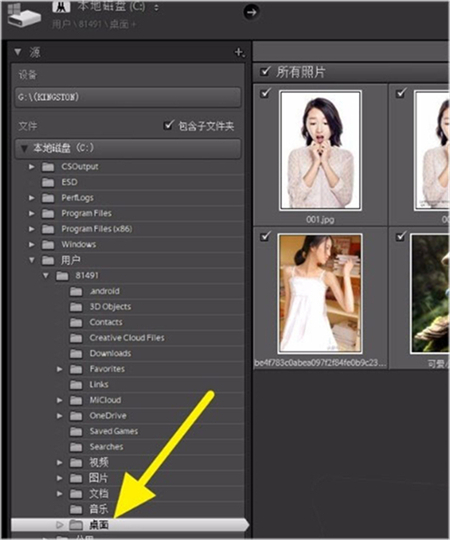Expand the Program Files folder

(x=31, y=214)
